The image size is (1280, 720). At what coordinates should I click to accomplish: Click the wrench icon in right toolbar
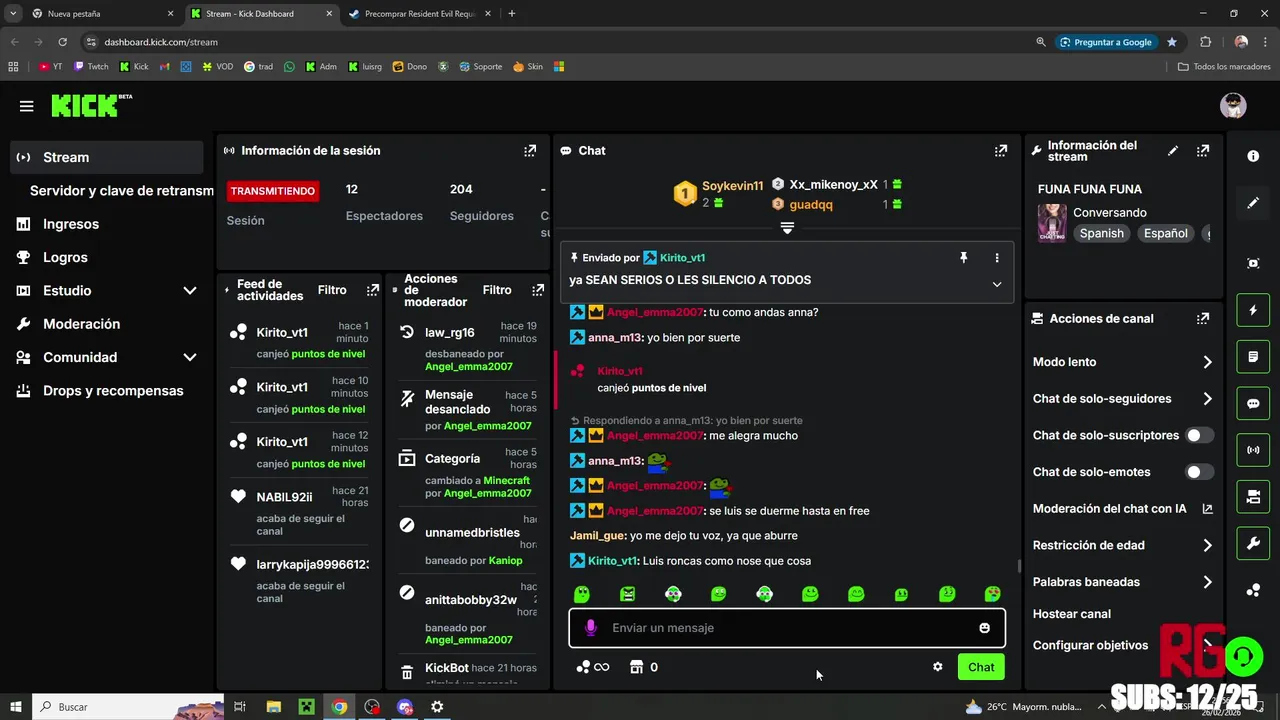pos(1253,543)
